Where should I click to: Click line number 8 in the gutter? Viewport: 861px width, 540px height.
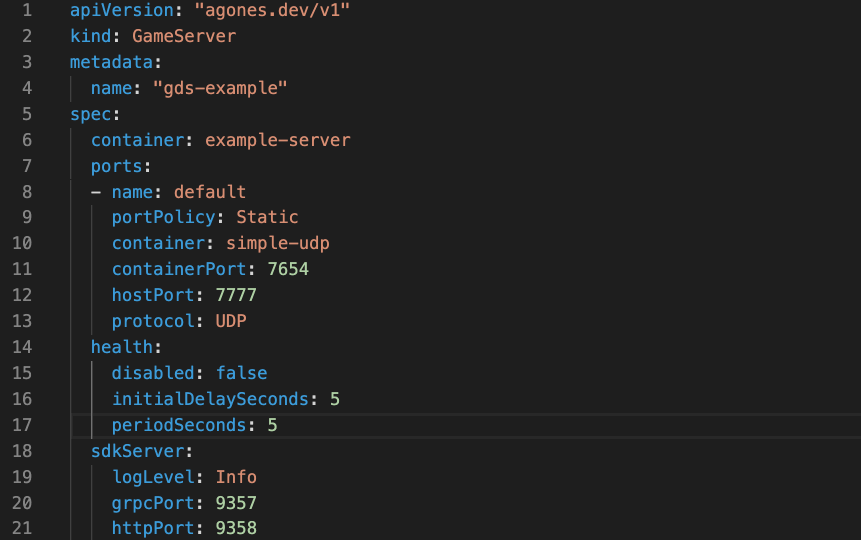point(27,192)
